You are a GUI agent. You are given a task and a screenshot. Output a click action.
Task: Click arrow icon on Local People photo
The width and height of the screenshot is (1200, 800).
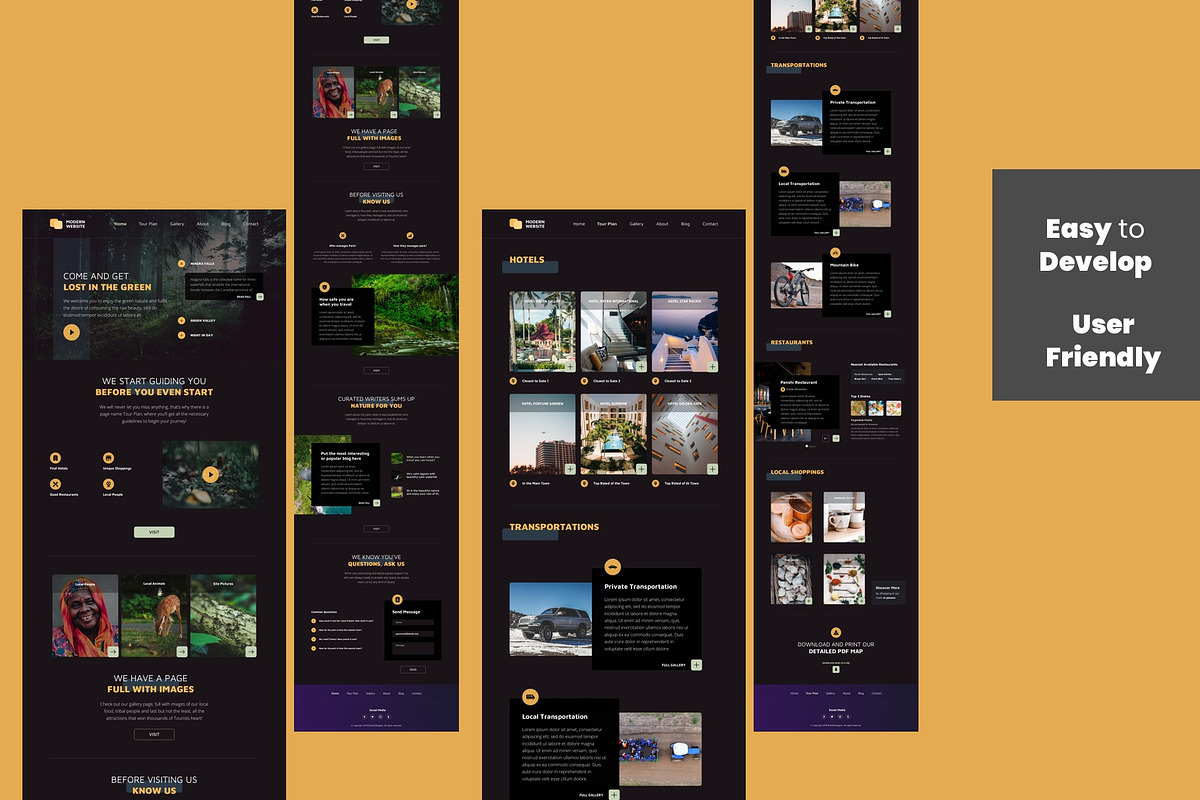coord(113,651)
